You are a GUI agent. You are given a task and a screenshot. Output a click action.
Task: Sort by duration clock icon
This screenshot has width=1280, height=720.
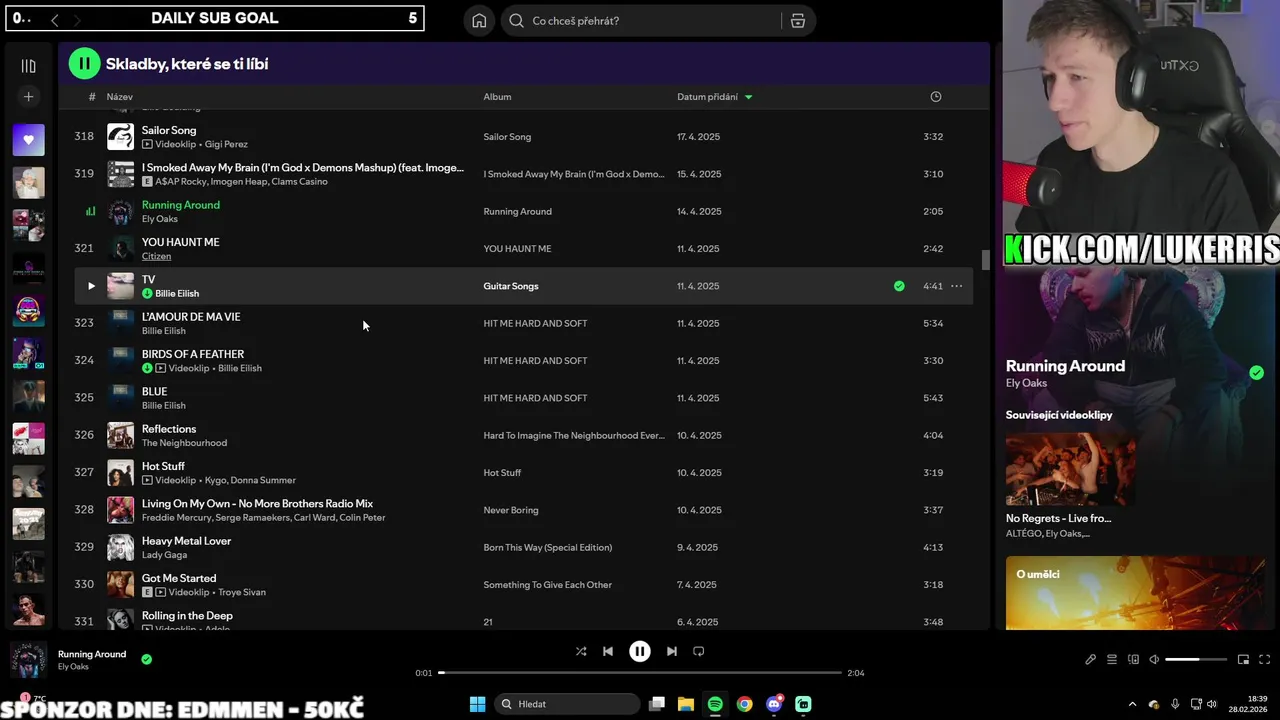point(936,97)
